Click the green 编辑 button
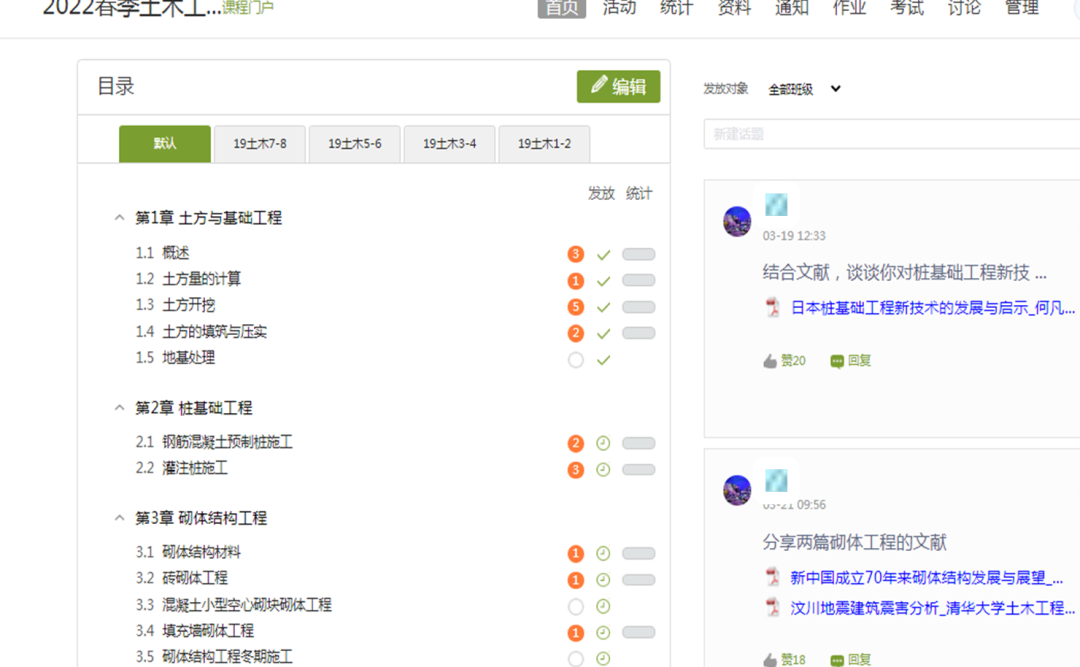This screenshot has height=667, width=1080. click(618, 87)
